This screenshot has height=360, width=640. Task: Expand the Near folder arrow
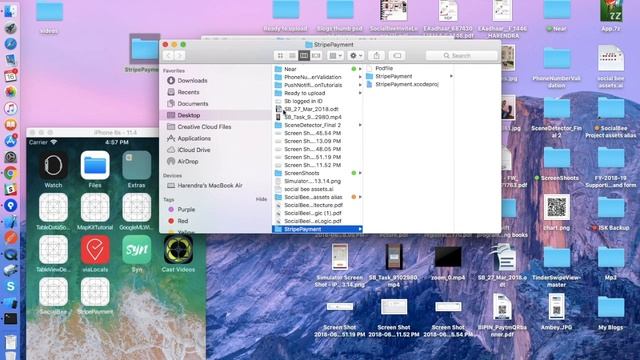coord(360,69)
